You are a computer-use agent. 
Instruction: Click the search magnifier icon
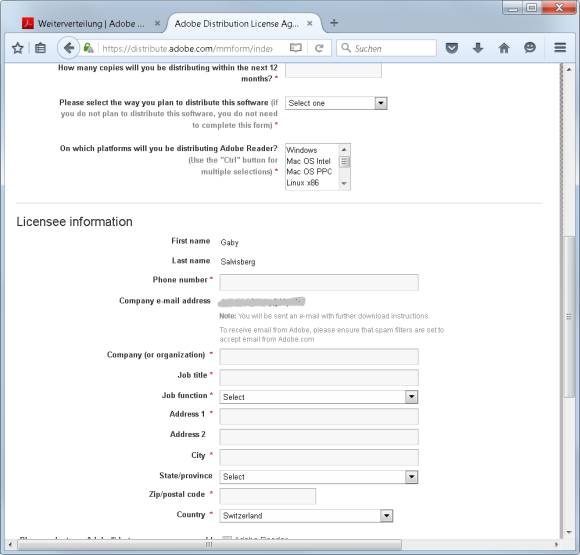(346, 48)
